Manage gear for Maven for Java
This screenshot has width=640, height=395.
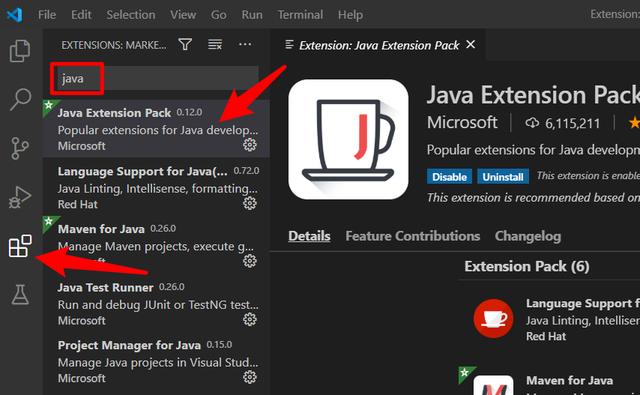[250, 261]
